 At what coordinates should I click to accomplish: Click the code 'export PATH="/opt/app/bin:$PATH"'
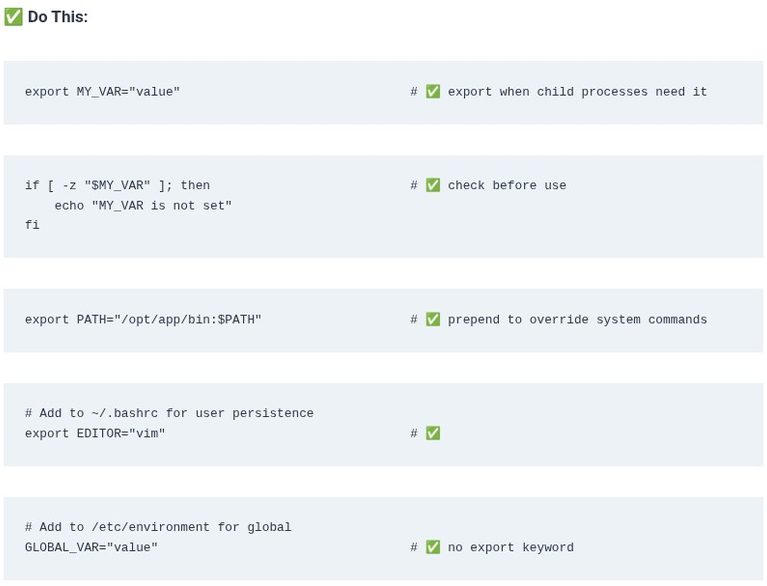143,320
